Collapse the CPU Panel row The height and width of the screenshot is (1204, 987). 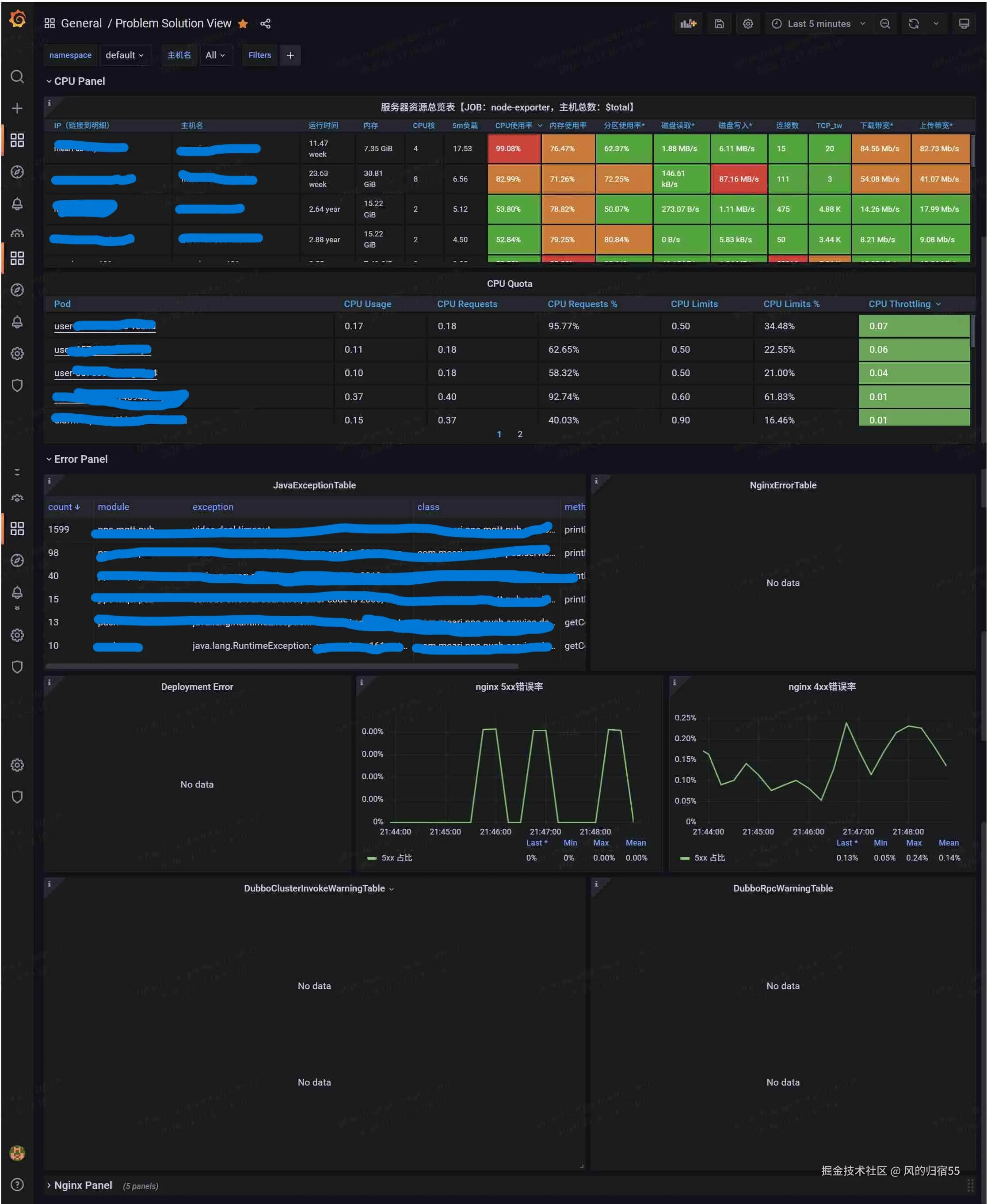pos(79,81)
